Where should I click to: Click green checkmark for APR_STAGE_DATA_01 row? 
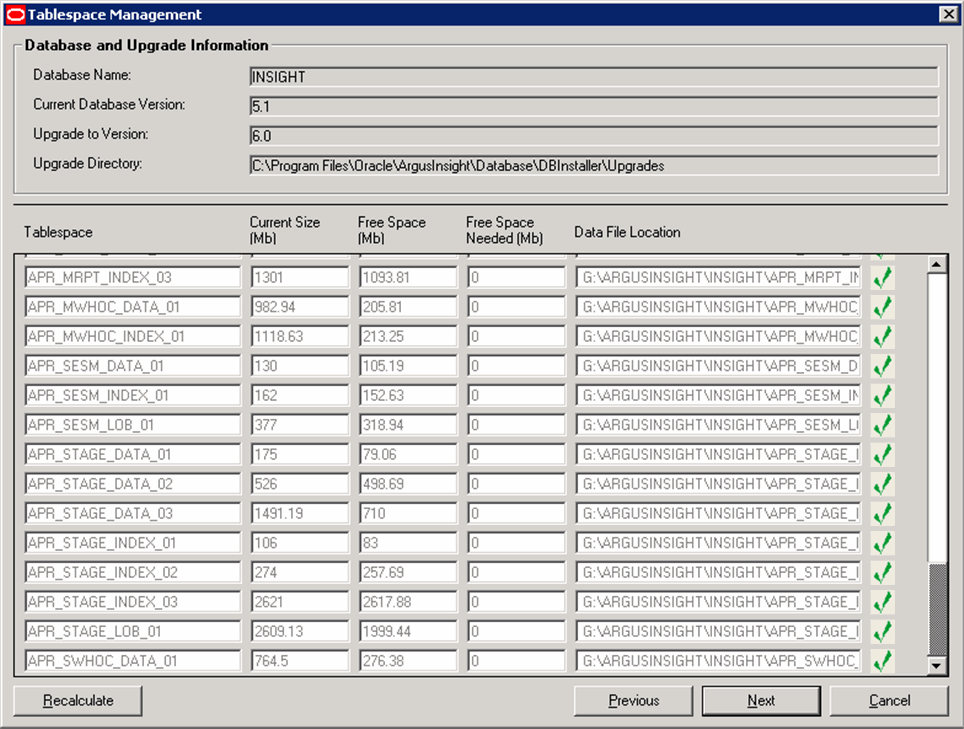[882, 455]
